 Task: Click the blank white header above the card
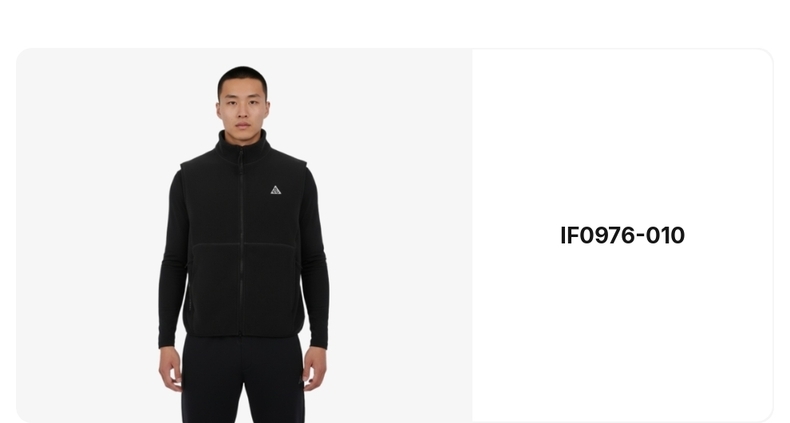(395, 23)
